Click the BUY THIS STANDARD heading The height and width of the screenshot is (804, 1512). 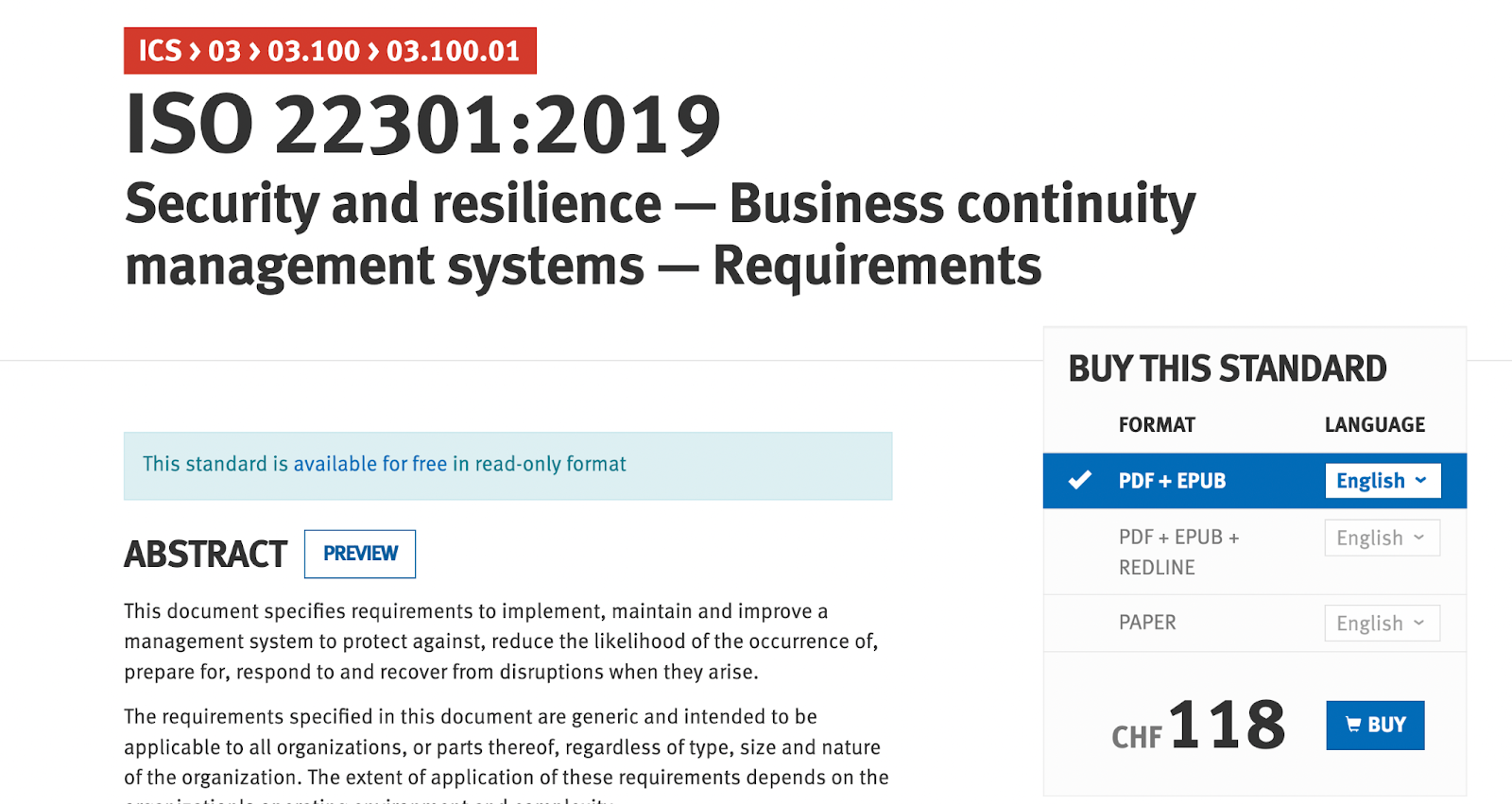point(1228,368)
